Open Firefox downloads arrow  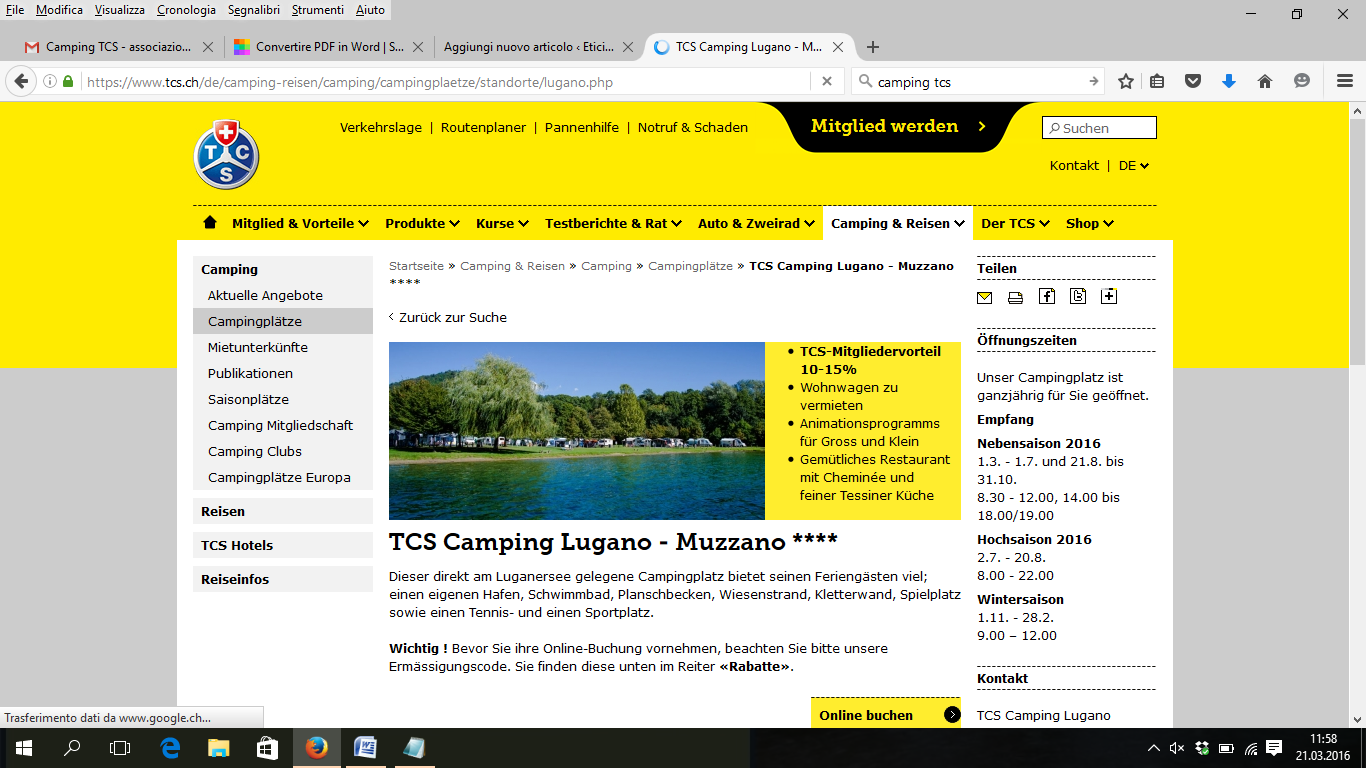coord(1229,82)
